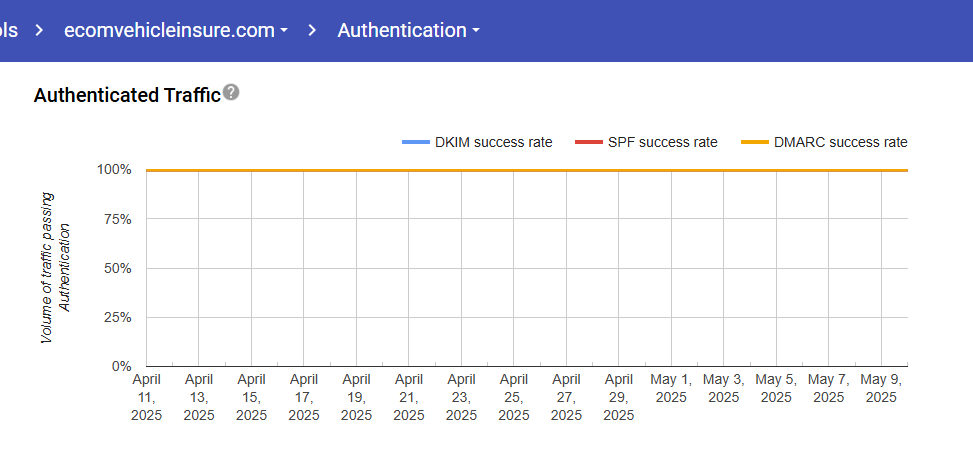Click the breadcrumb chevron before ecomvehicleinsure.com
Viewport: 973px width, 467px height.
pyautogui.click(x=39, y=30)
